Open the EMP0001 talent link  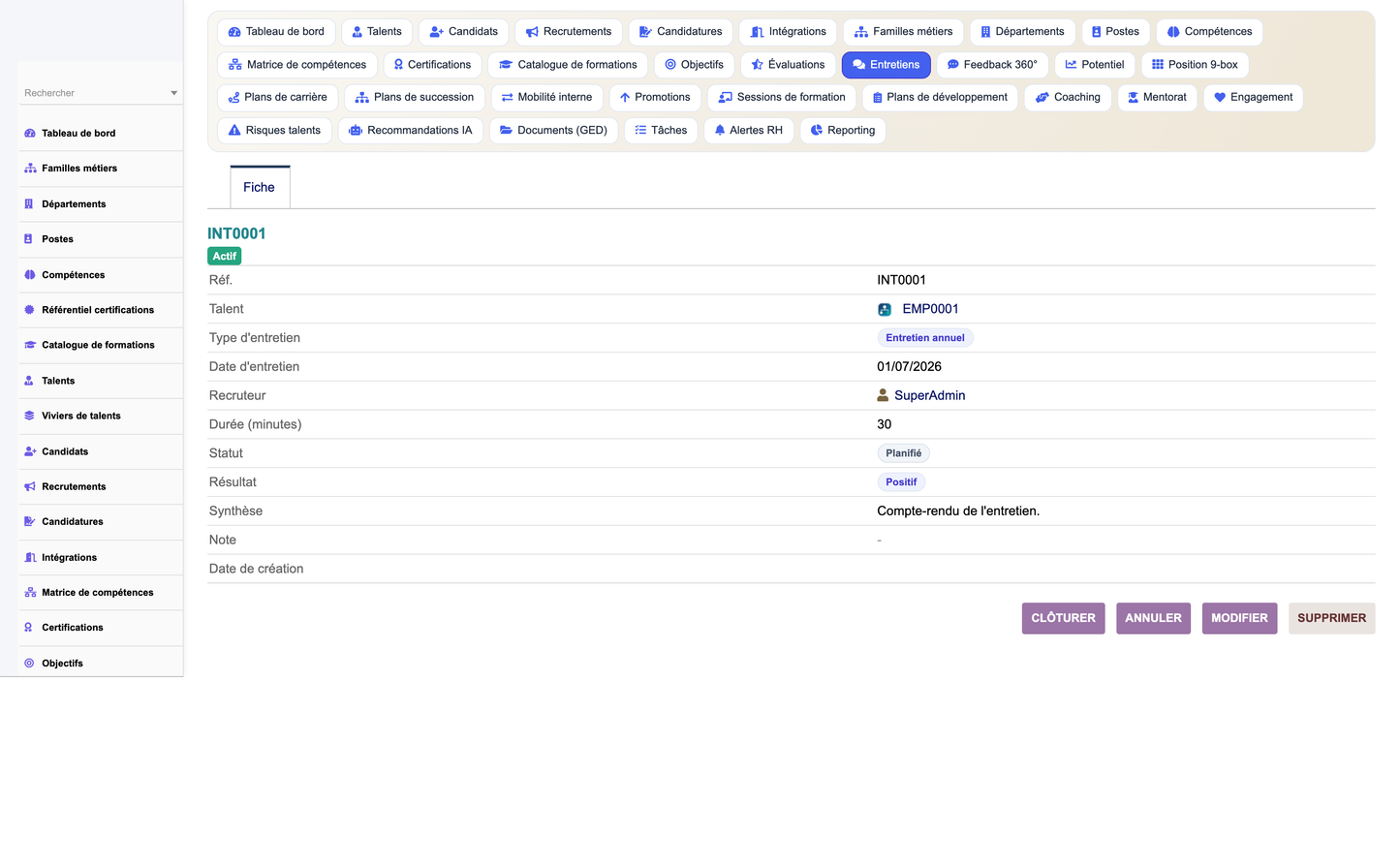coord(930,309)
